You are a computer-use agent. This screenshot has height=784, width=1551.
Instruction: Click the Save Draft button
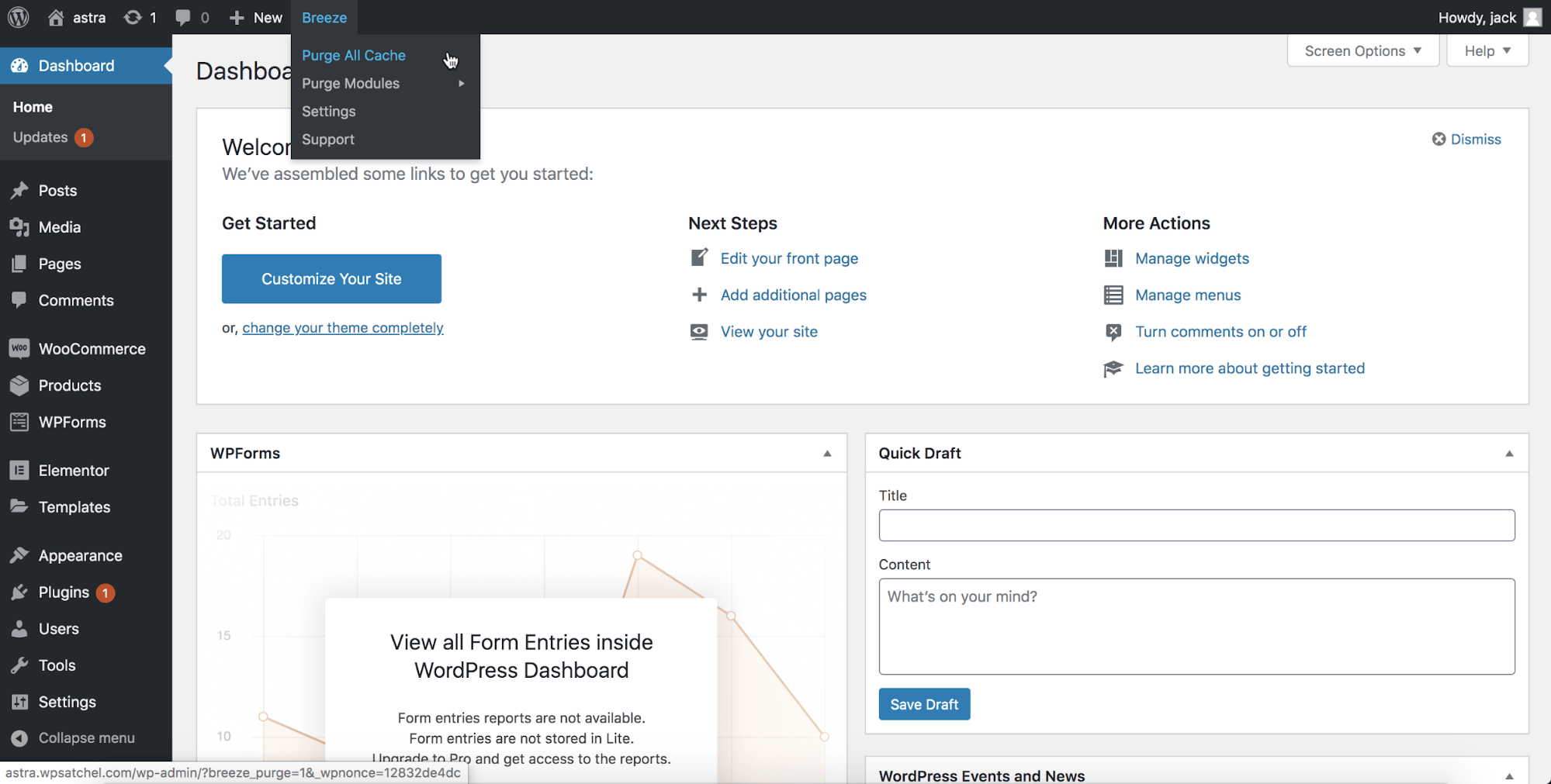click(924, 704)
